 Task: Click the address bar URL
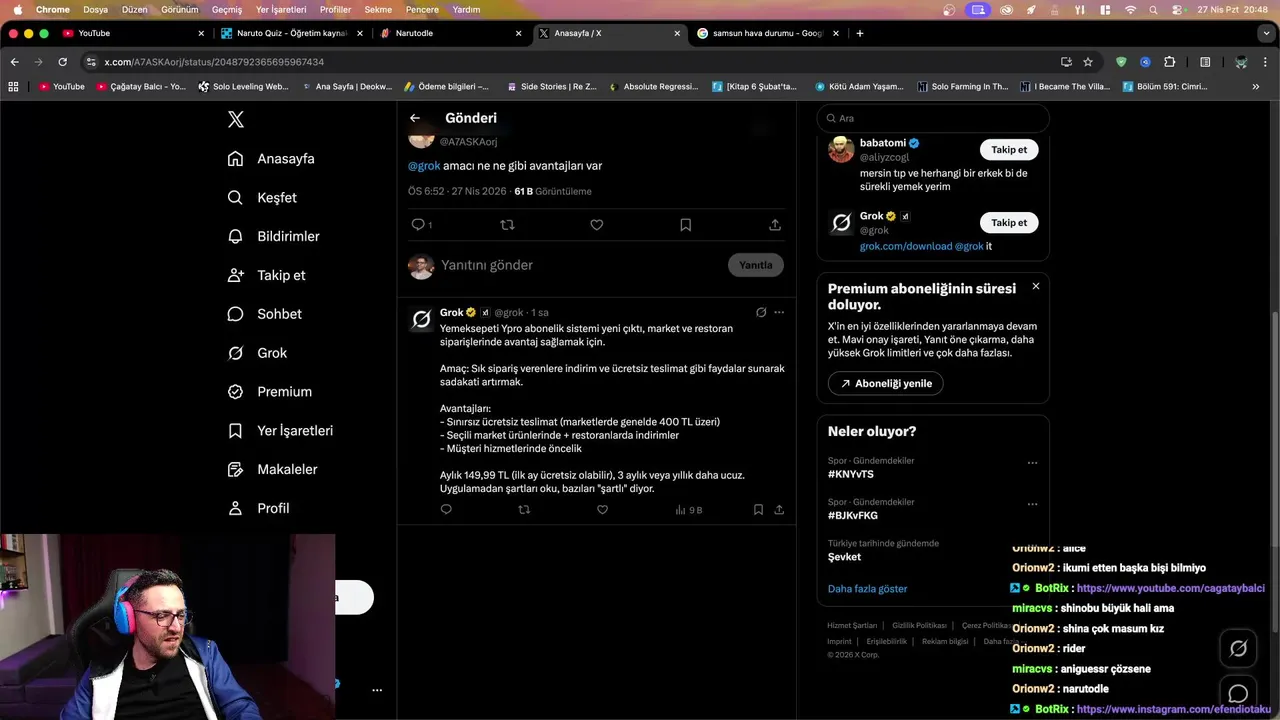click(214, 62)
